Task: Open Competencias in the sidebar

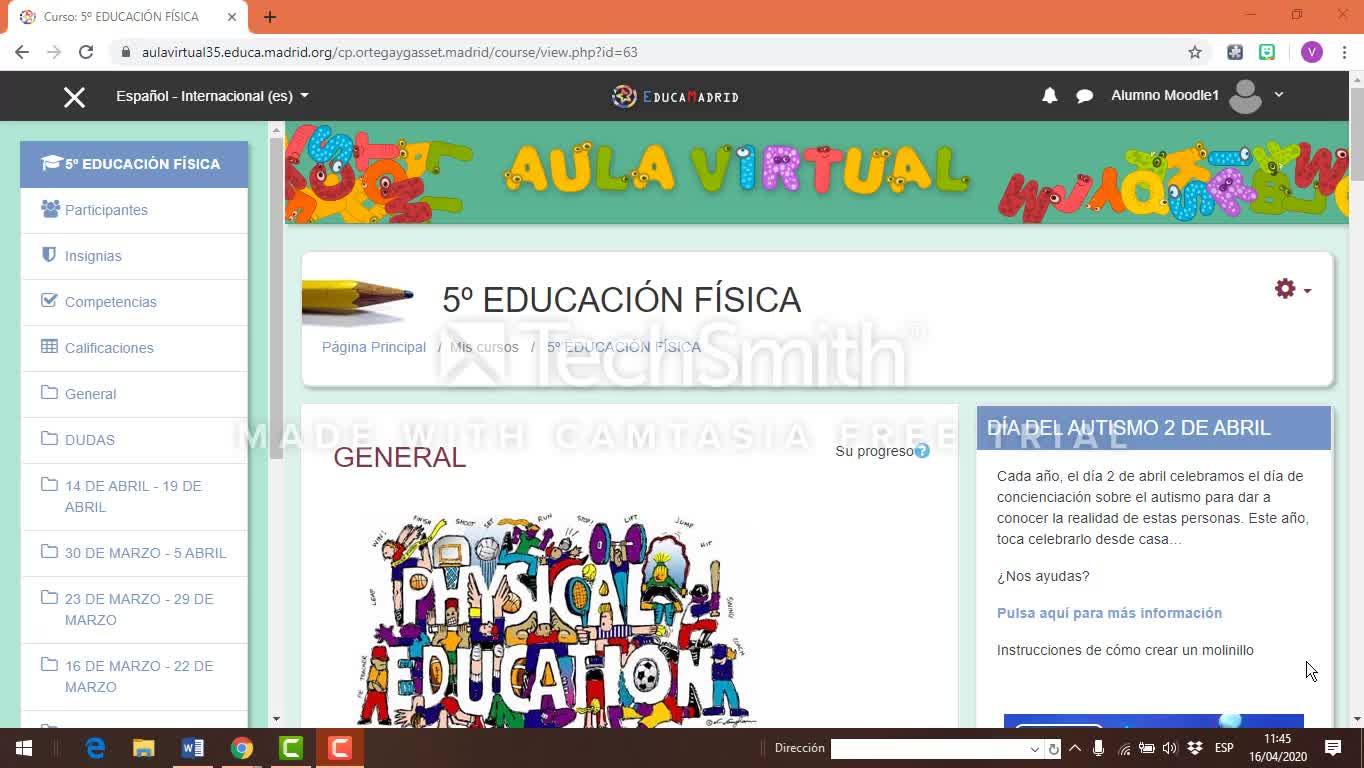Action: [x=134, y=302]
